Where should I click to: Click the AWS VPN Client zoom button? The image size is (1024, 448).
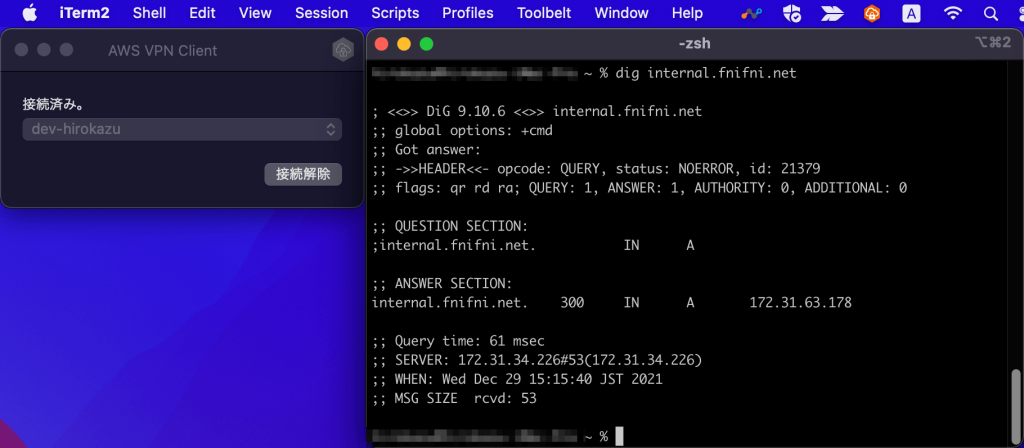tap(66, 50)
